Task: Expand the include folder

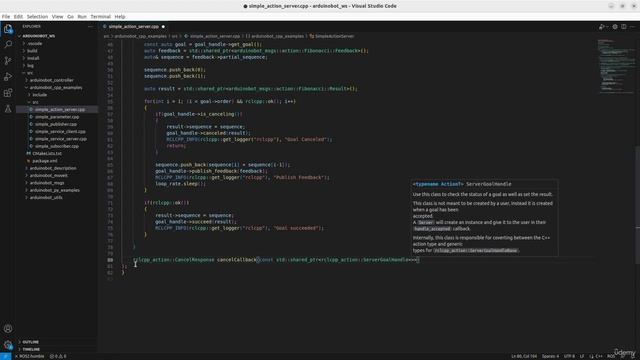Action: click(57, 95)
